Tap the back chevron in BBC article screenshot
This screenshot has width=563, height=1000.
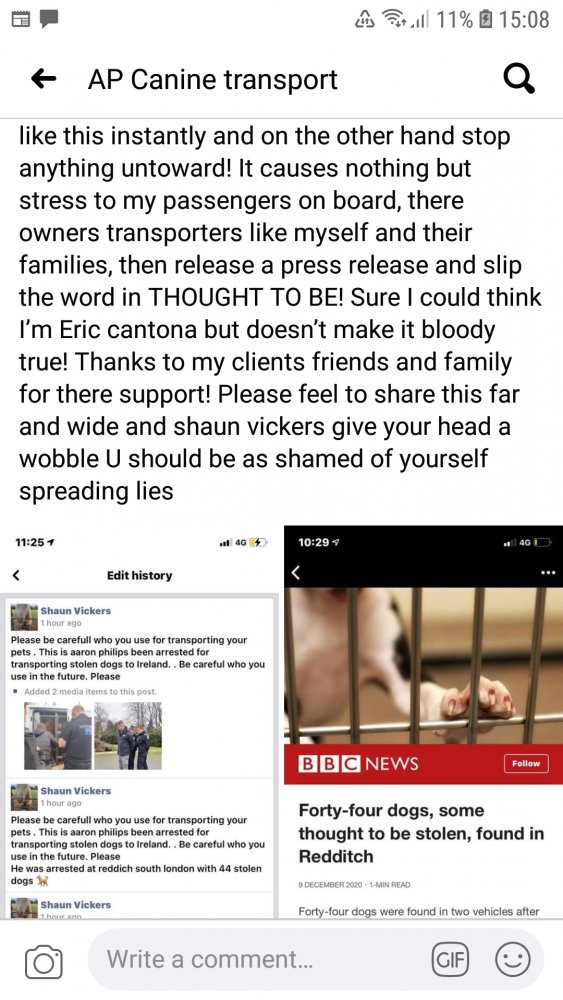coord(295,573)
